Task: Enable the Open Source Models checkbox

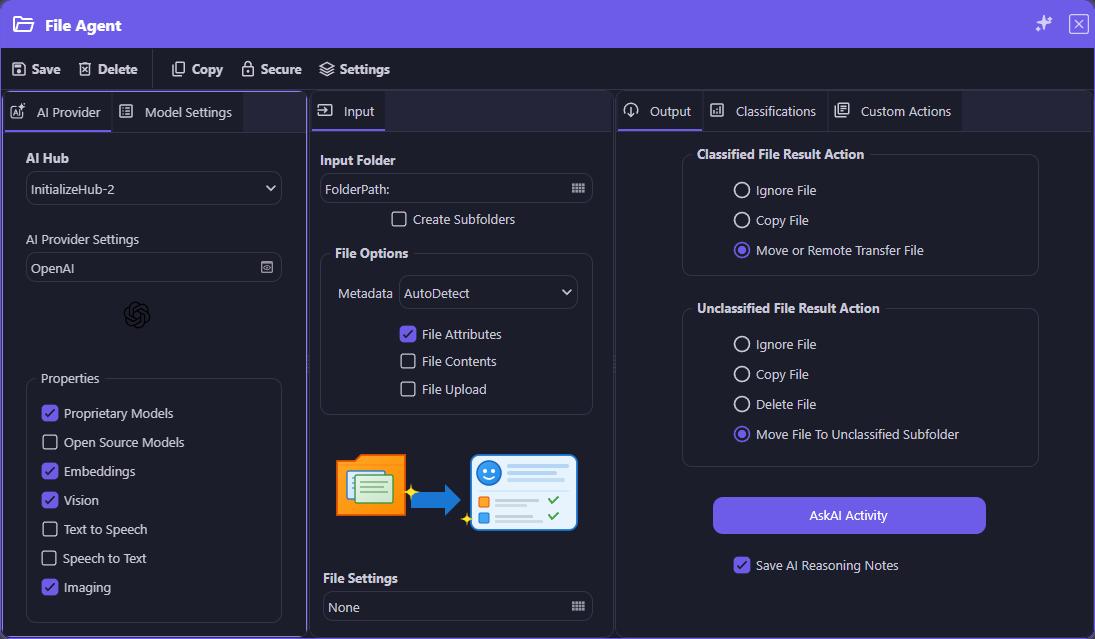Action: (50, 442)
